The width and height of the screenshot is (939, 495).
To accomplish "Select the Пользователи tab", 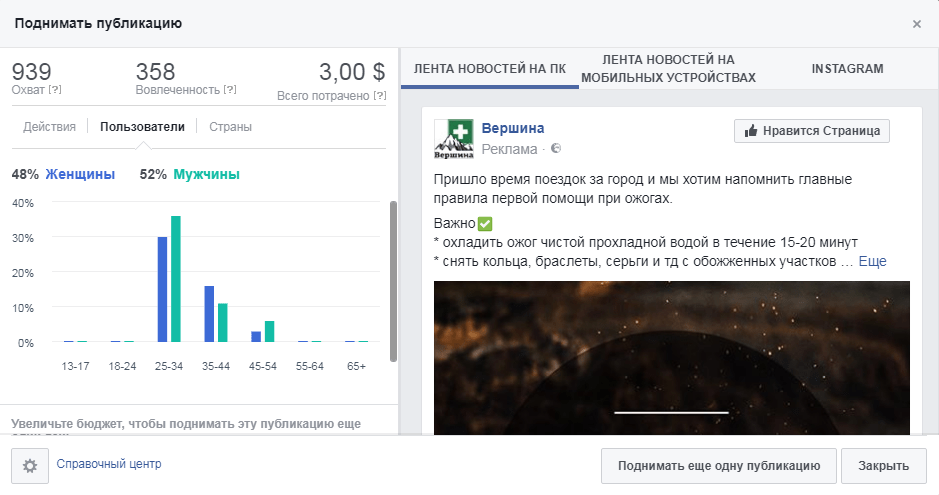I will (143, 127).
